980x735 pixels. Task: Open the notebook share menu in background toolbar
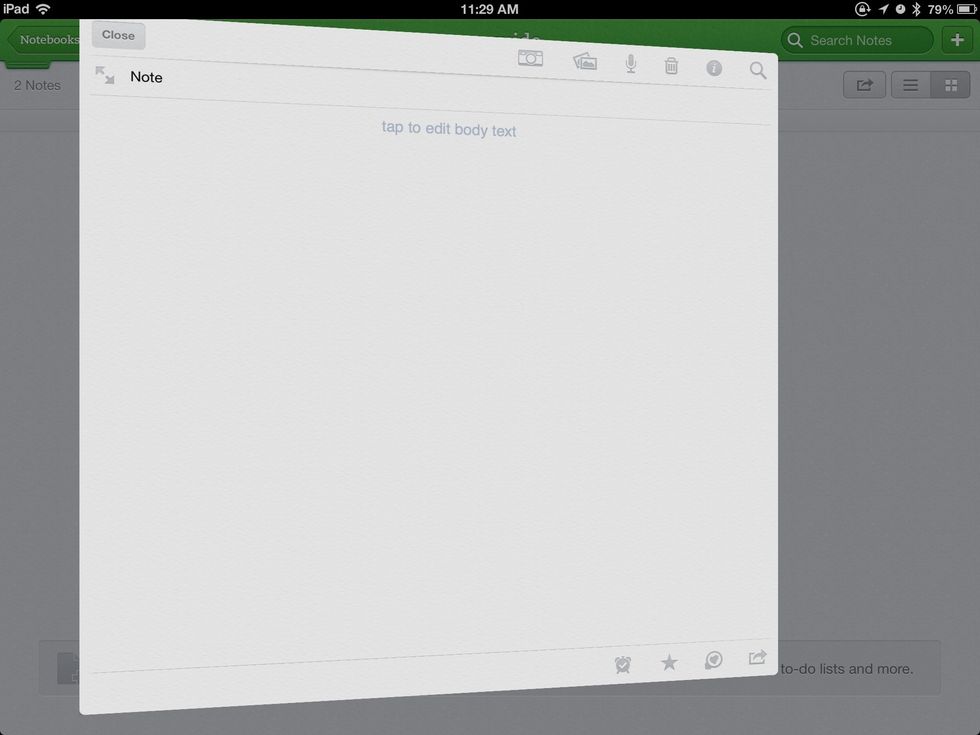tap(863, 84)
